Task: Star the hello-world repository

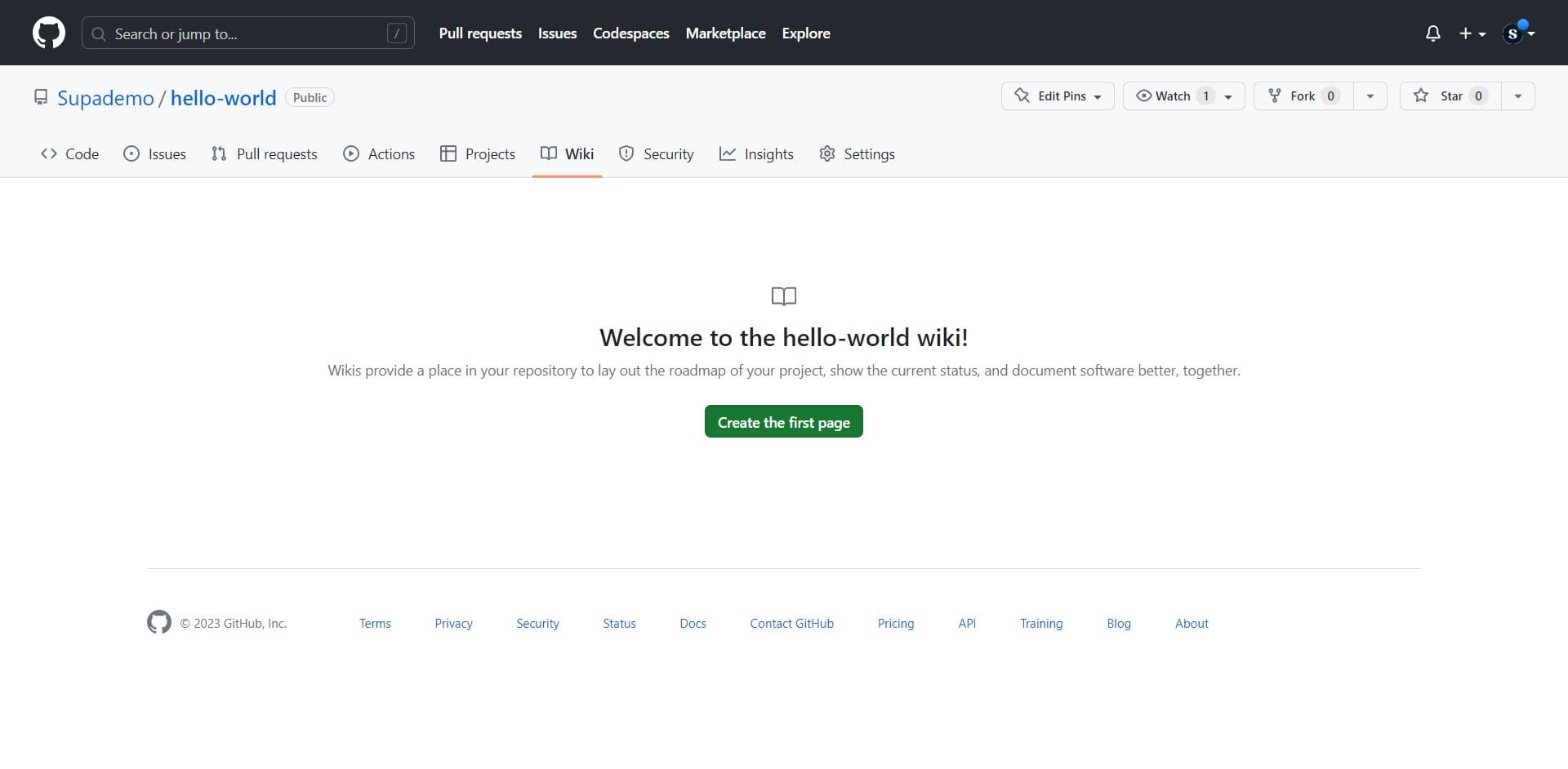Action: [x=1450, y=96]
